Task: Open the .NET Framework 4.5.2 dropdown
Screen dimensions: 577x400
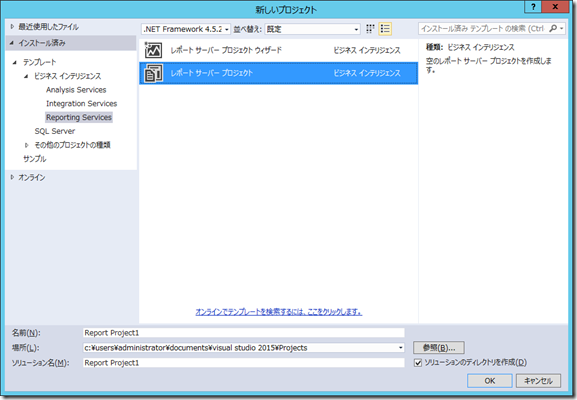Action: [186, 29]
